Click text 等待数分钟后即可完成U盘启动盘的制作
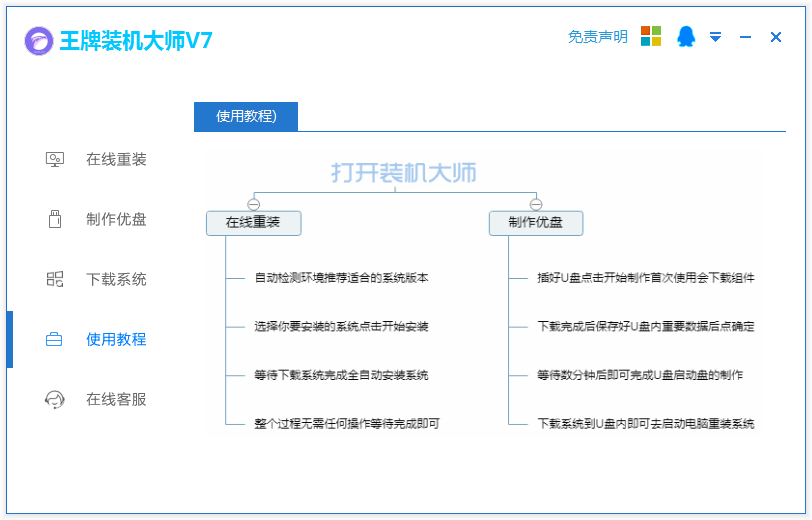The image size is (812, 520). [640, 375]
